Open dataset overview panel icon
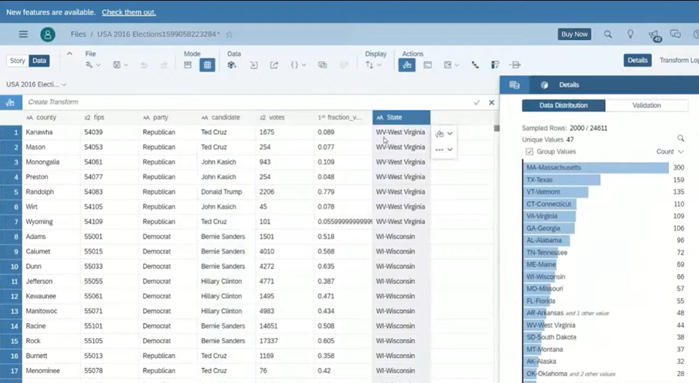 [x=514, y=85]
